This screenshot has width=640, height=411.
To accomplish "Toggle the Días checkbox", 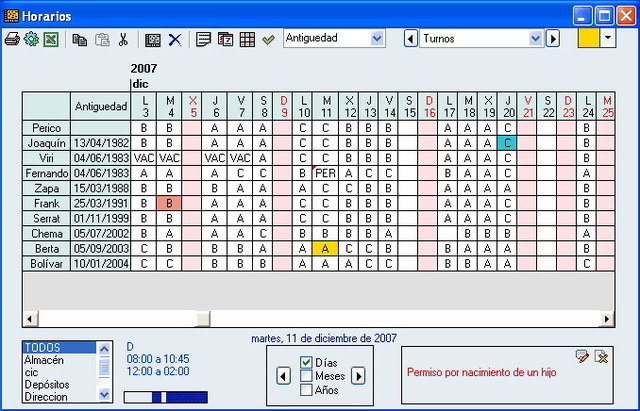I will (x=306, y=362).
